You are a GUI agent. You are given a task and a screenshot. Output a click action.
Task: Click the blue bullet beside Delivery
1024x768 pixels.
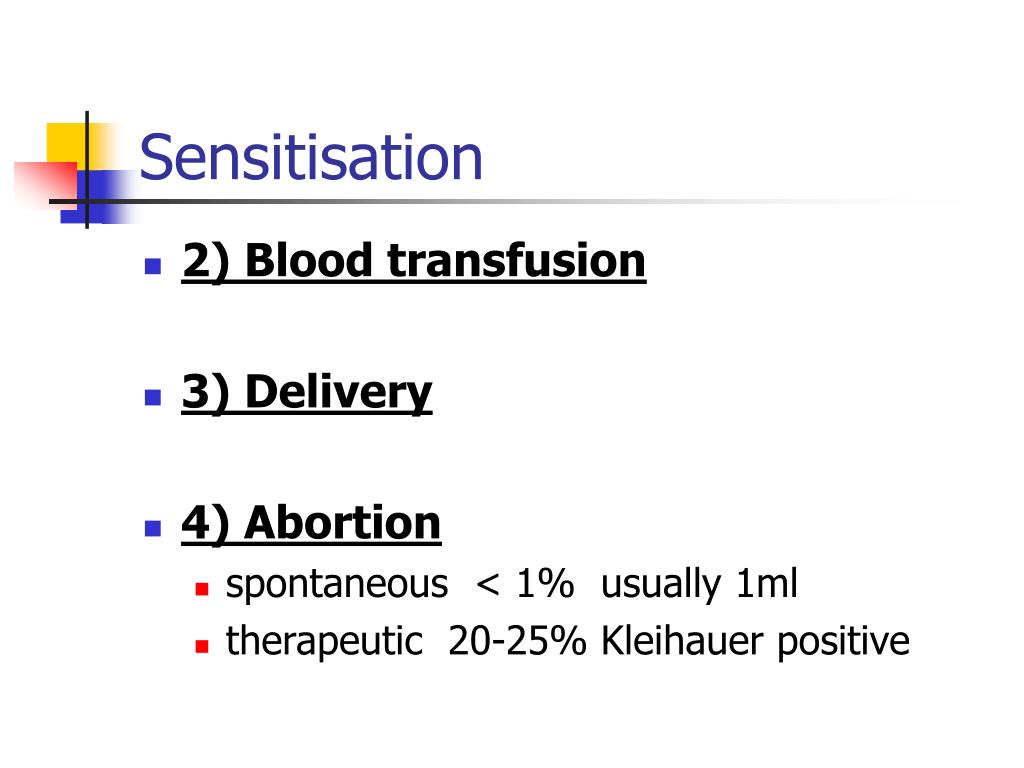click(153, 397)
